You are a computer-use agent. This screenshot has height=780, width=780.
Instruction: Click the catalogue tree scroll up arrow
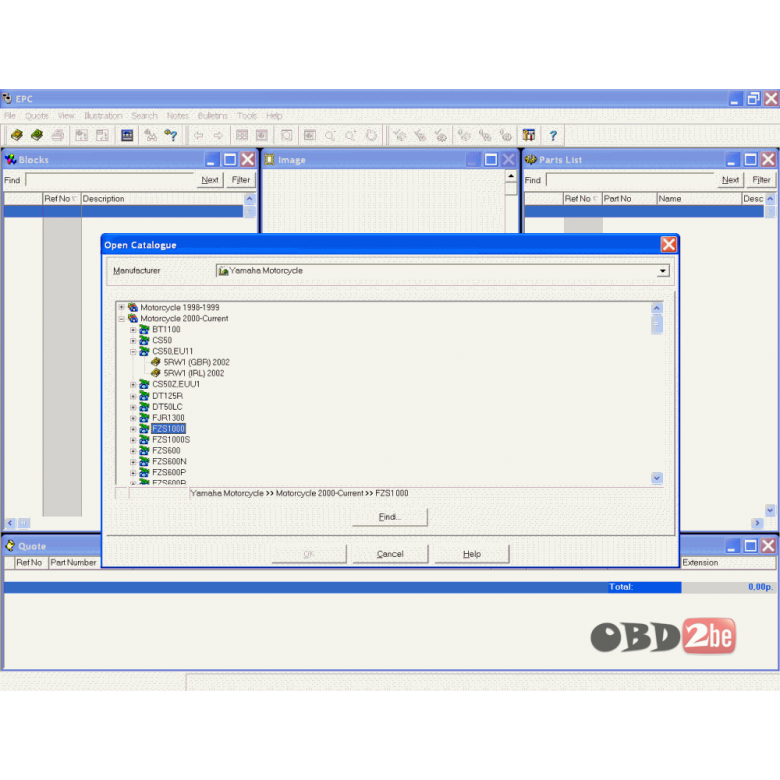click(x=657, y=308)
